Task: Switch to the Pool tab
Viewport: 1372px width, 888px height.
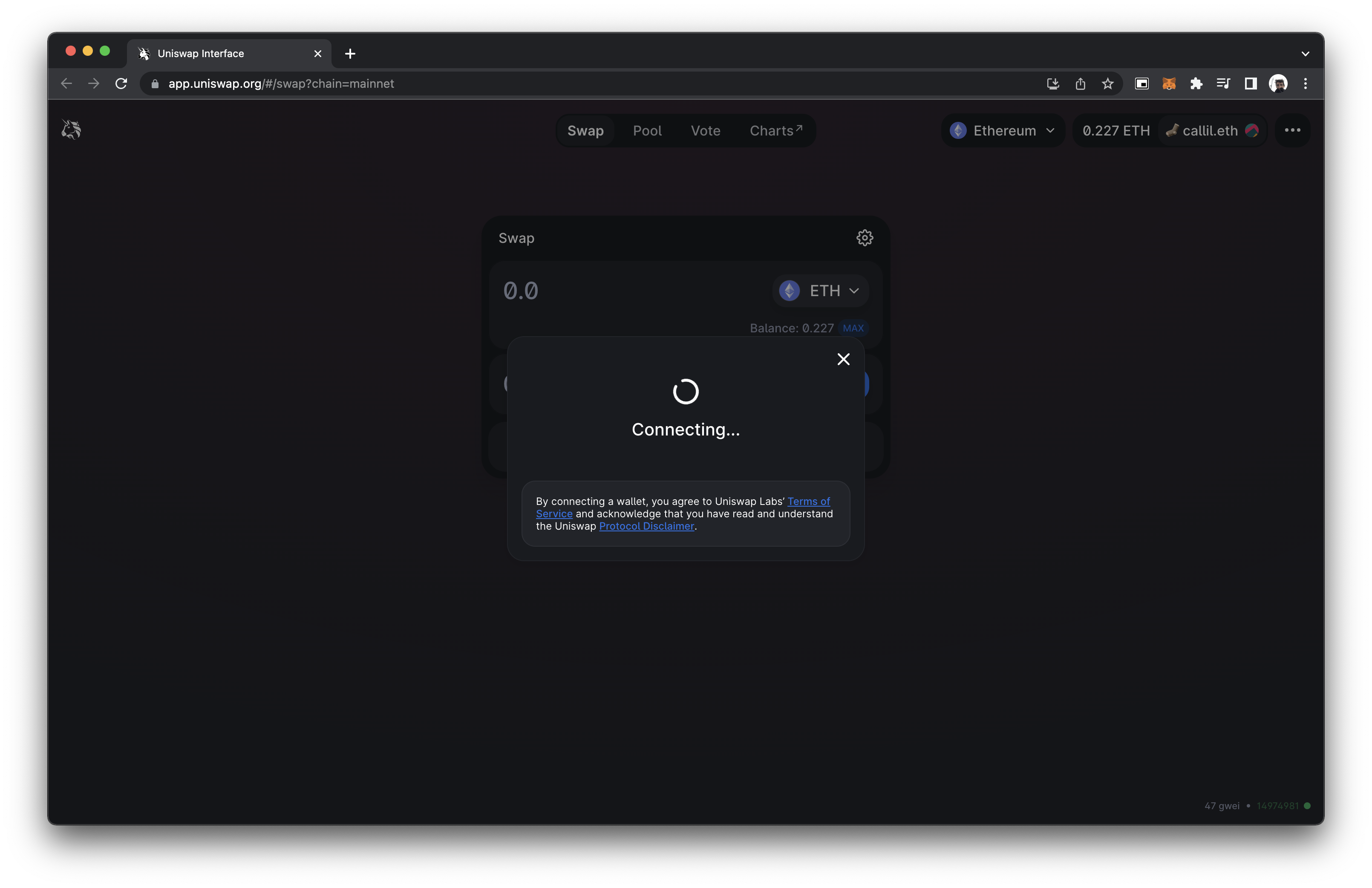Action: pos(647,130)
